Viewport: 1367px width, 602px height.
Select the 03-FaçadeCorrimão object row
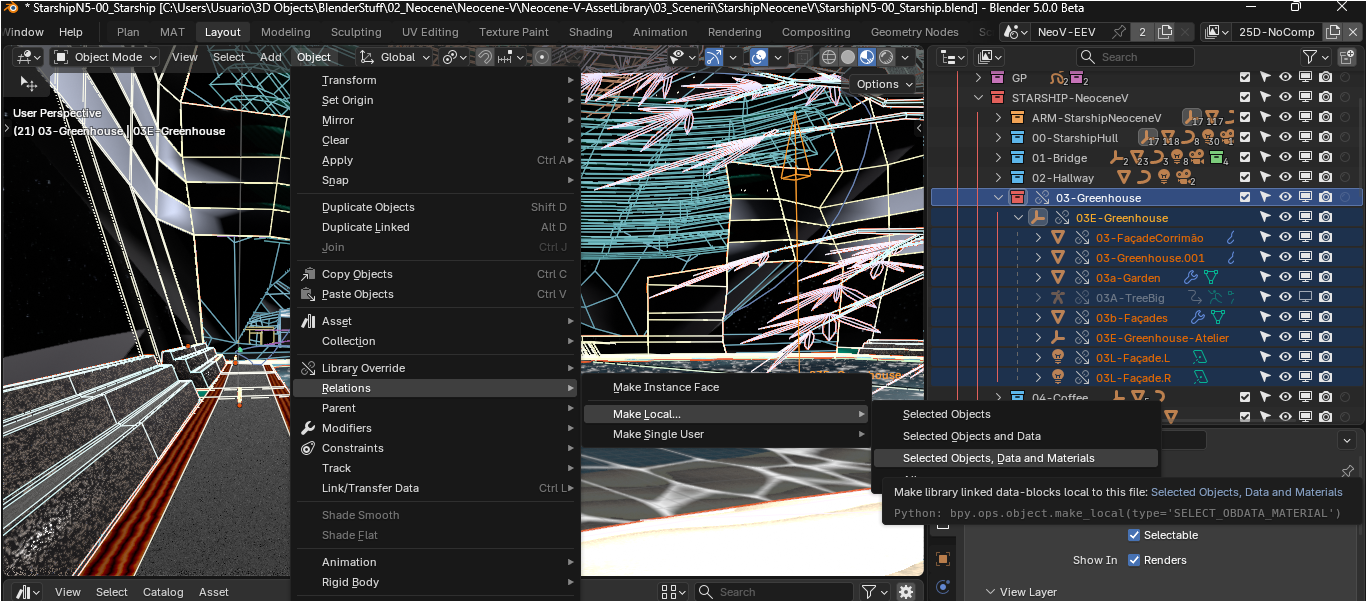click(1148, 238)
